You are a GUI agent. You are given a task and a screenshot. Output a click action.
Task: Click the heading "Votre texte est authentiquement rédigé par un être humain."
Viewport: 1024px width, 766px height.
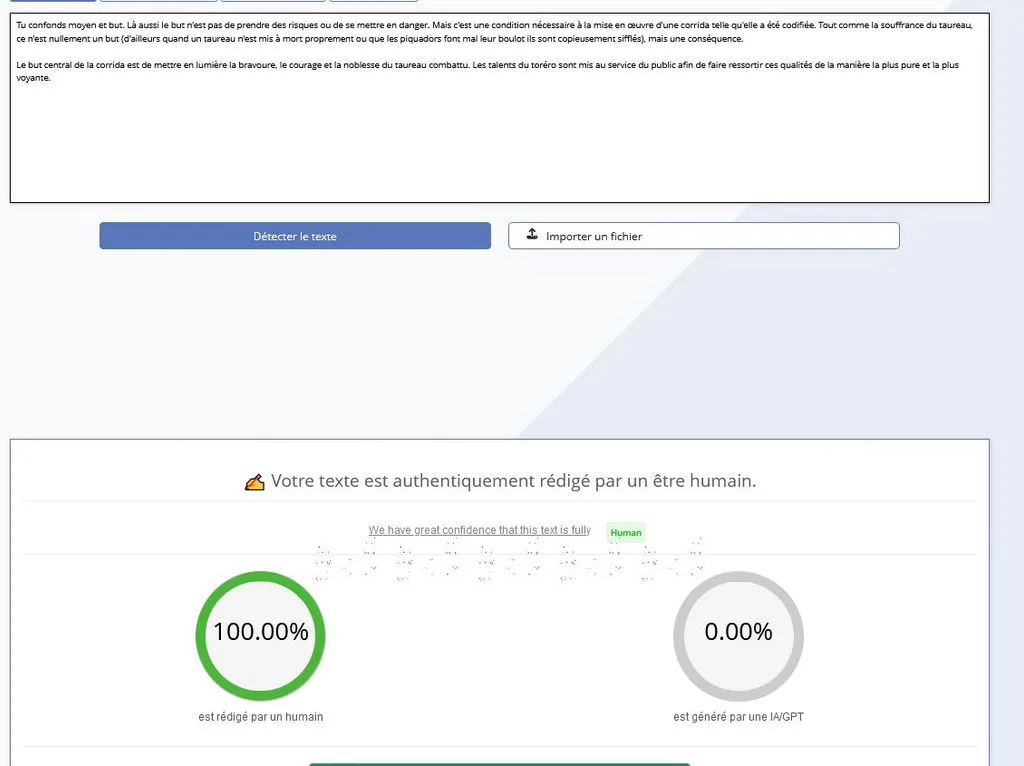coord(513,481)
